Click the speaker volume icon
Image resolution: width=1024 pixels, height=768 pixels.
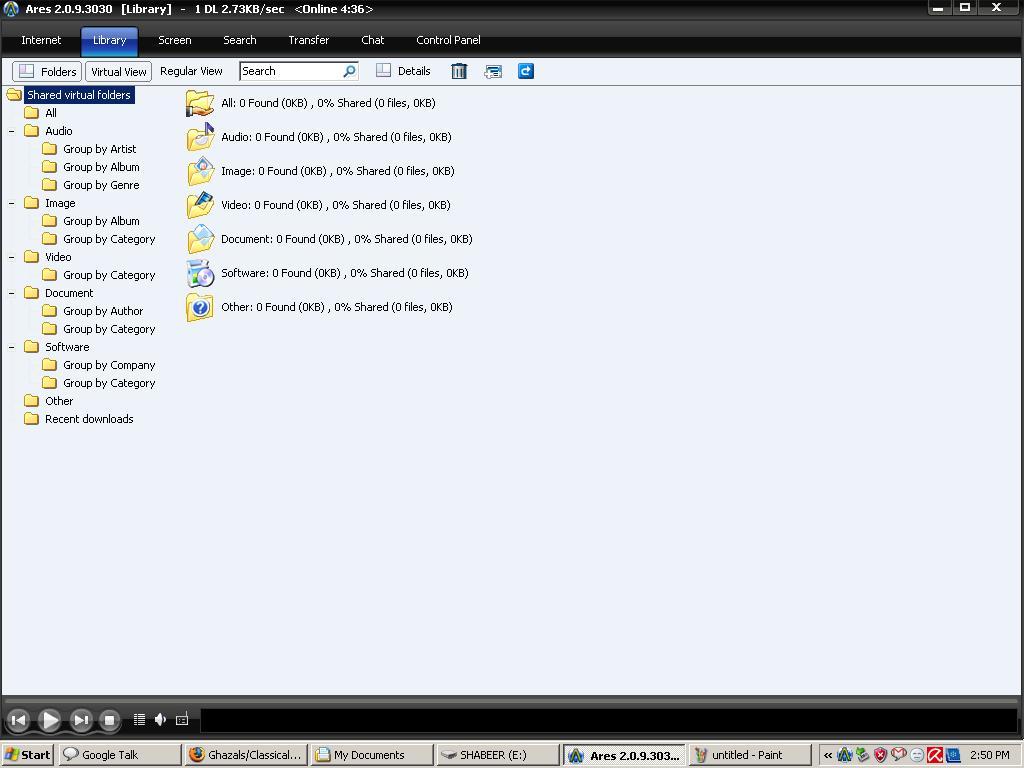point(160,720)
